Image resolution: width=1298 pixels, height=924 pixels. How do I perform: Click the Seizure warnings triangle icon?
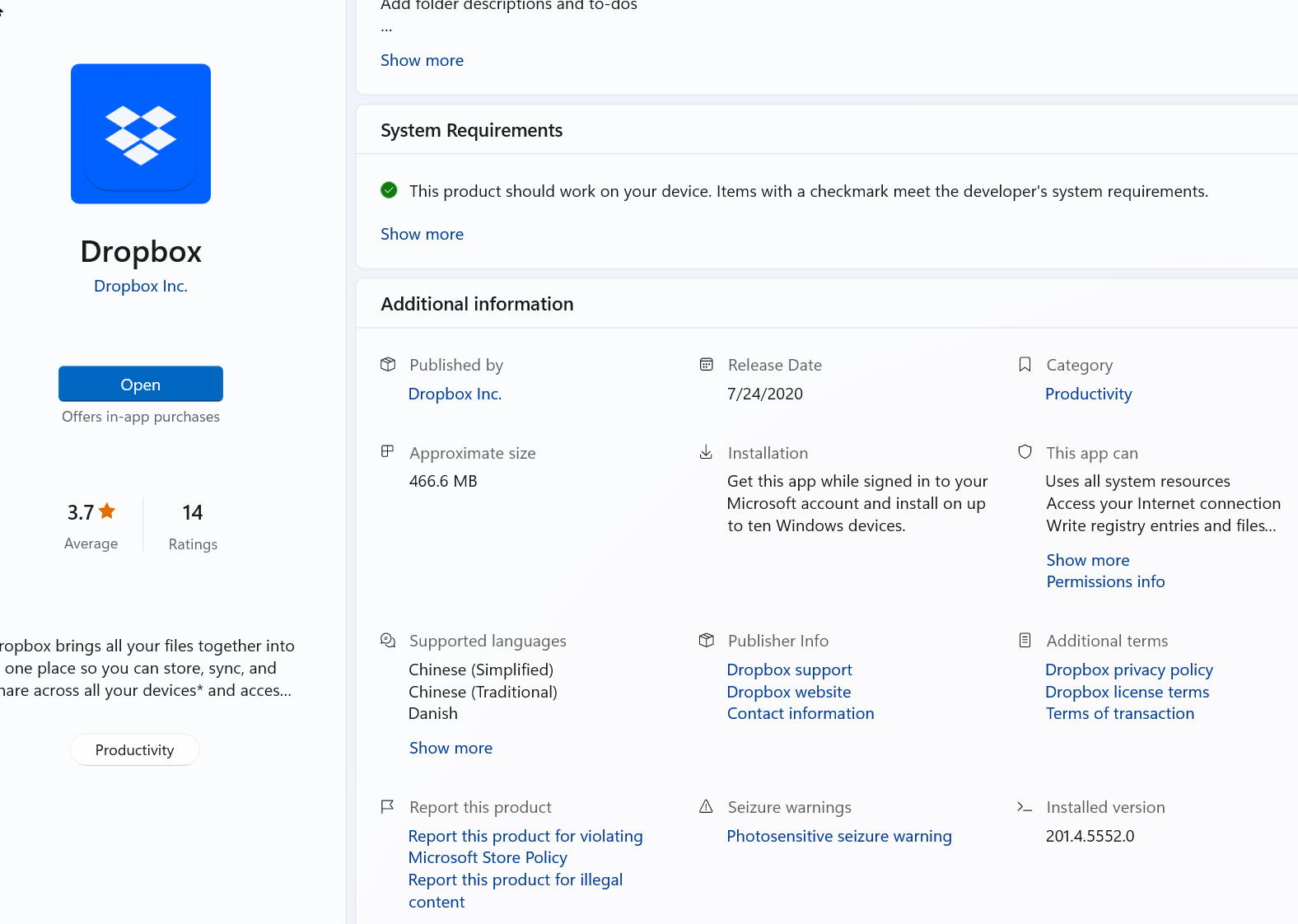(706, 806)
